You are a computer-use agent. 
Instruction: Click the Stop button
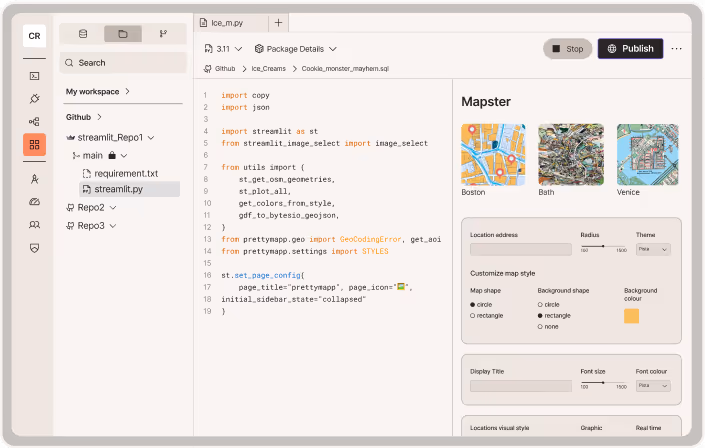point(567,49)
